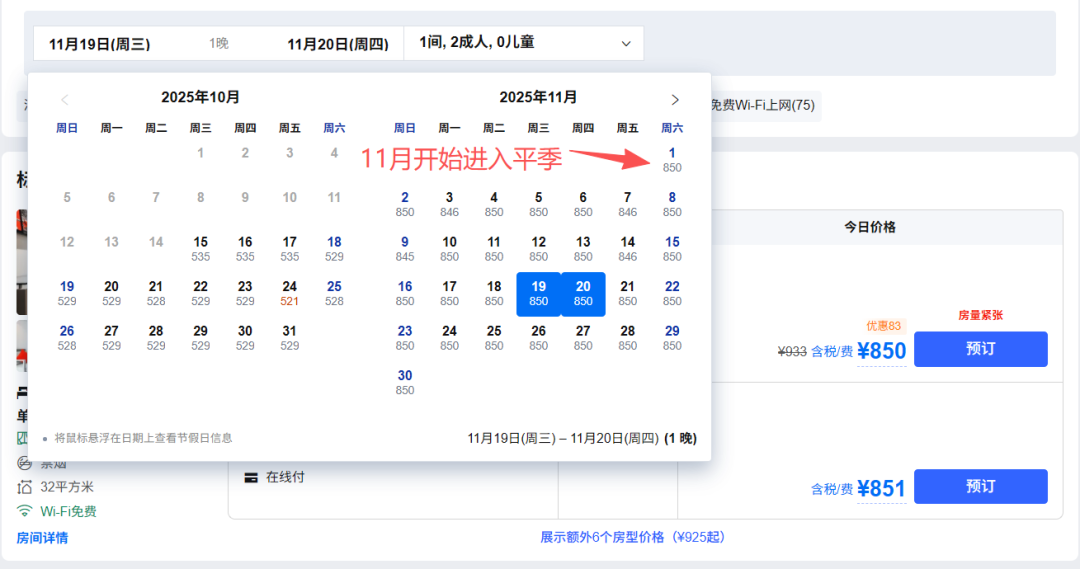The height and width of the screenshot is (569, 1080).
Task: Click the 今日价格 column header
Action: tap(870, 227)
